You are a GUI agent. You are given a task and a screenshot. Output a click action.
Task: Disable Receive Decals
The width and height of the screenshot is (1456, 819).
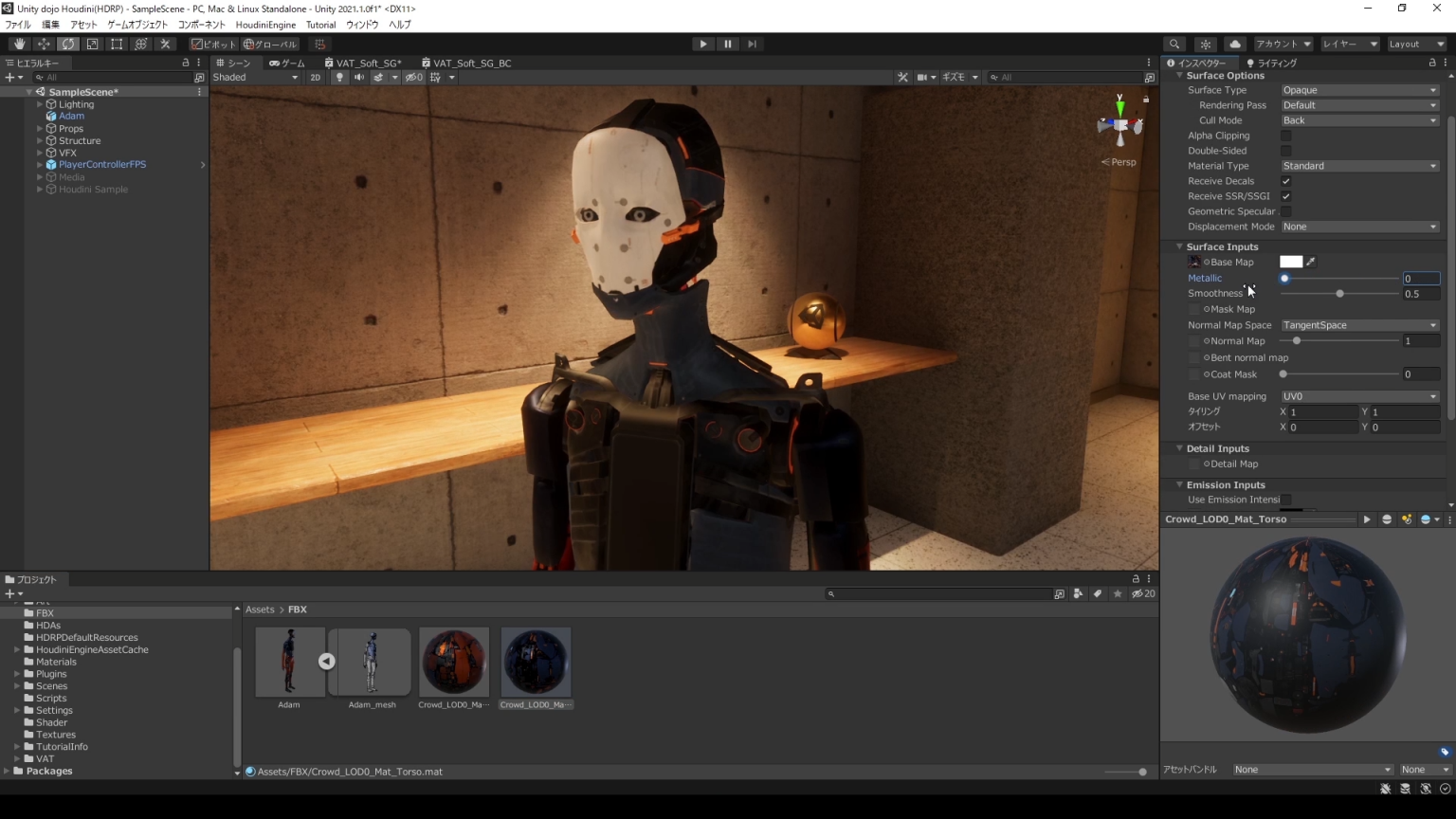point(1286,181)
